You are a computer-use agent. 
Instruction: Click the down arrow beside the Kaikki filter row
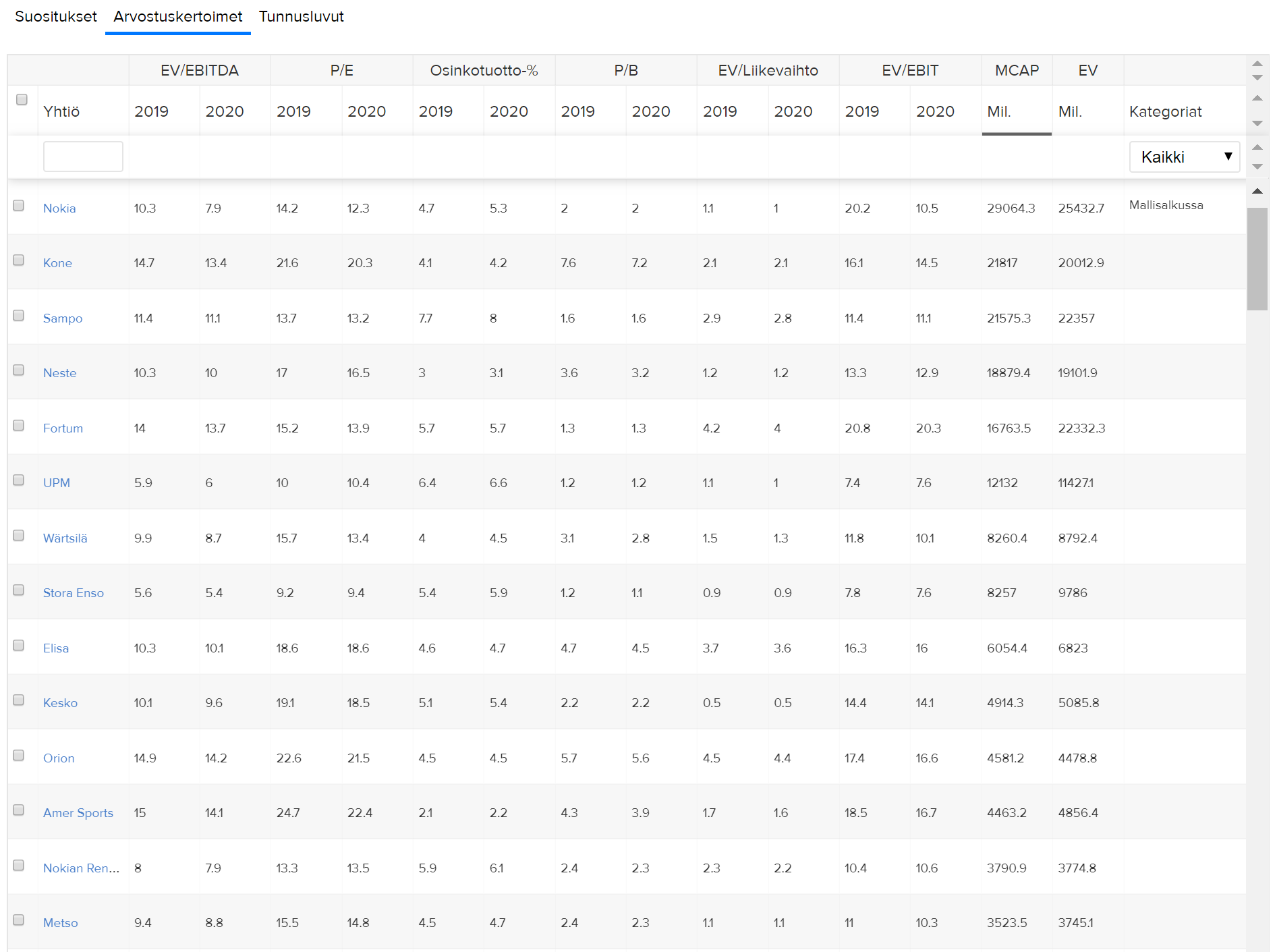pyautogui.click(x=1257, y=166)
